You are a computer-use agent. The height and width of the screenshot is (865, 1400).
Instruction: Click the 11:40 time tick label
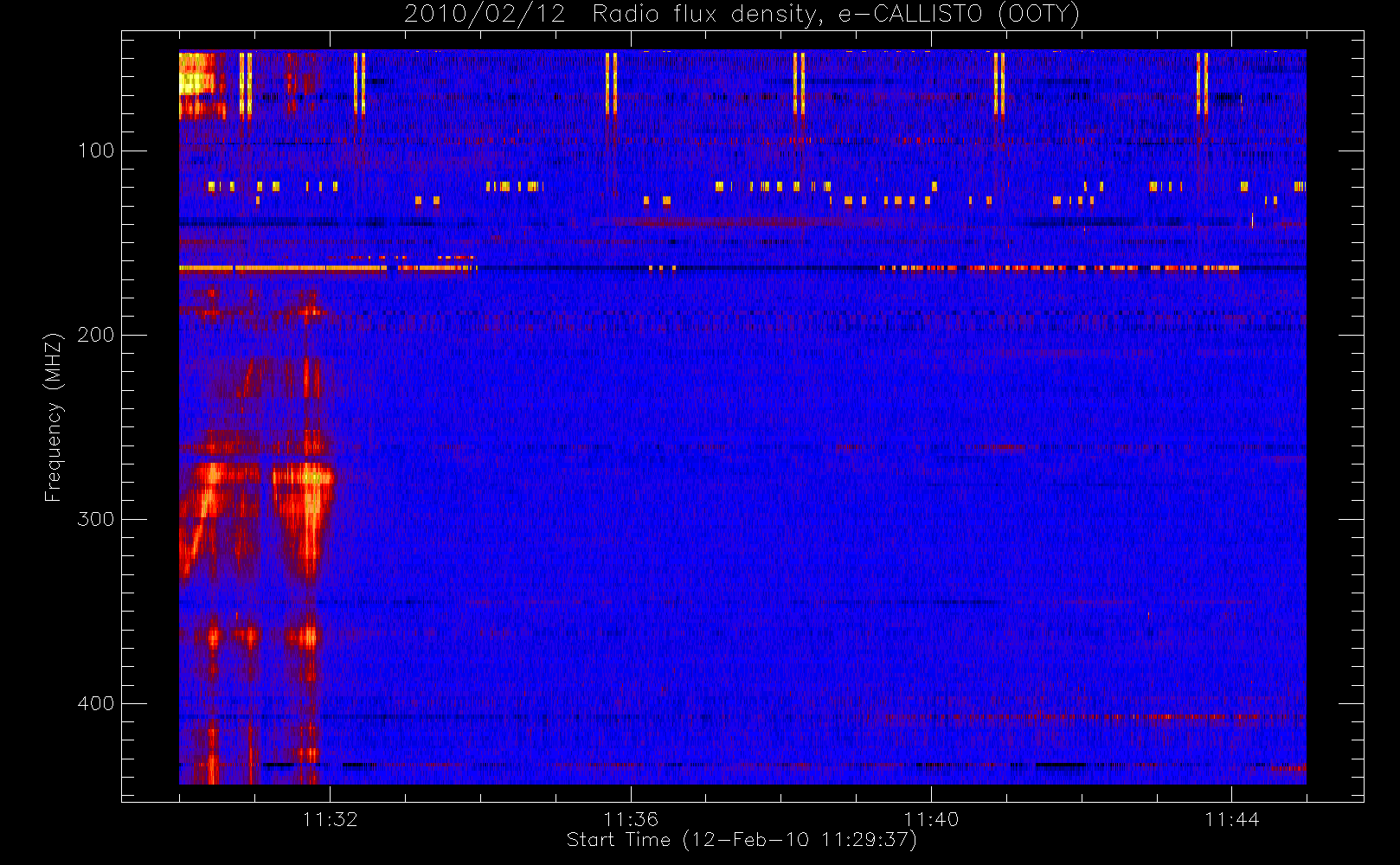tap(931, 819)
